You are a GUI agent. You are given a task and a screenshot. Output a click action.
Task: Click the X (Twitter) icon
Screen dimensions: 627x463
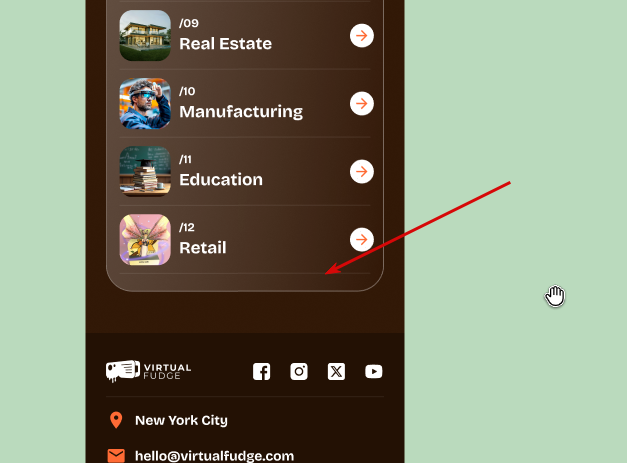pyautogui.click(x=336, y=371)
